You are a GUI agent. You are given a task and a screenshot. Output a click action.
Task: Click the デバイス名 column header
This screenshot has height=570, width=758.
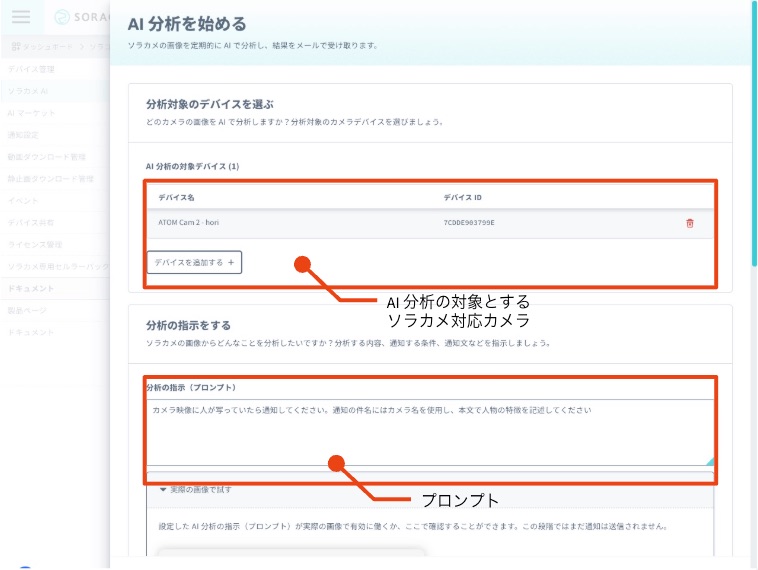tap(176, 197)
